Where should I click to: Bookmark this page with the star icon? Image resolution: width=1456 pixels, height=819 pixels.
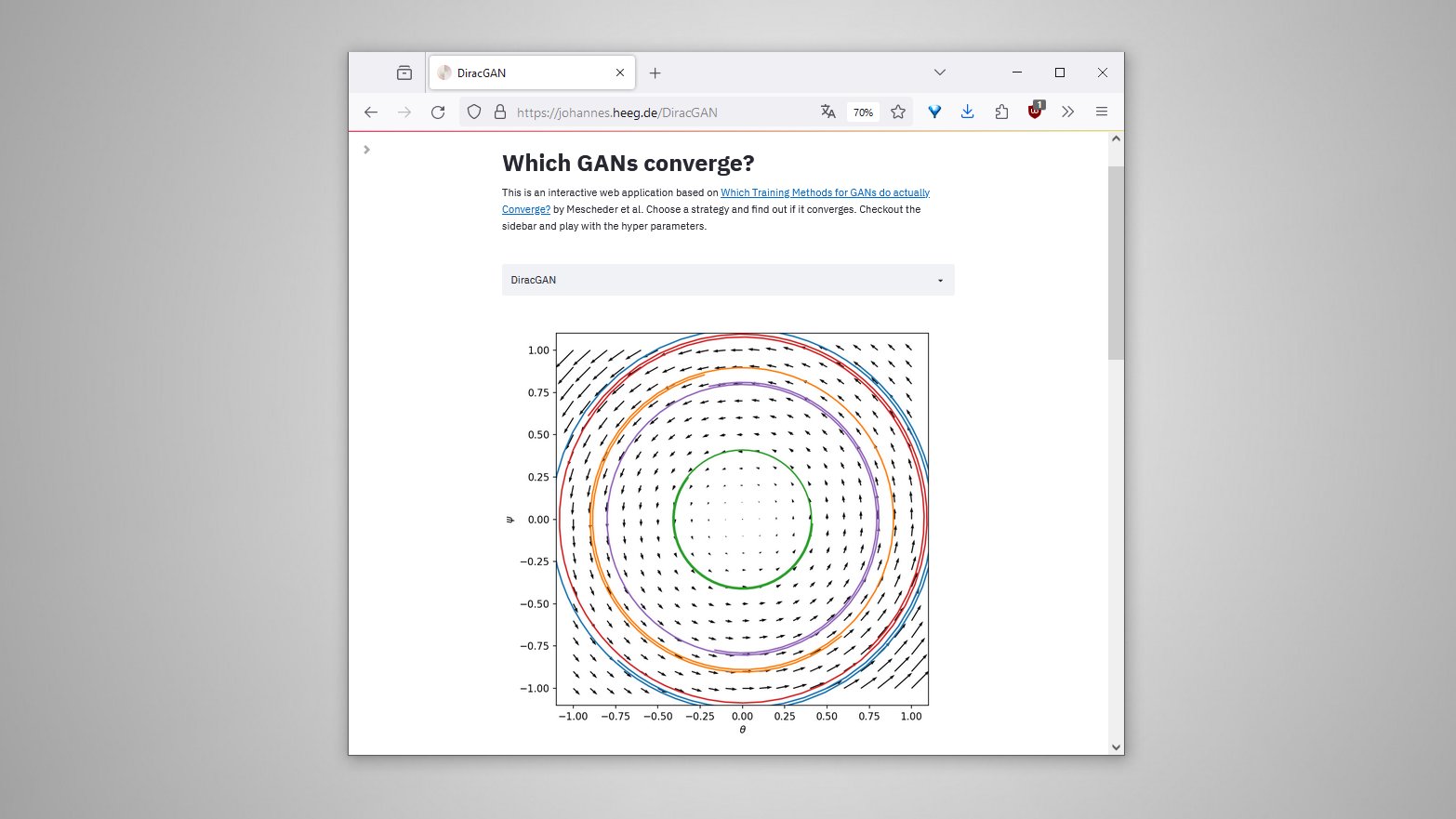pyautogui.click(x=898, y=112)
